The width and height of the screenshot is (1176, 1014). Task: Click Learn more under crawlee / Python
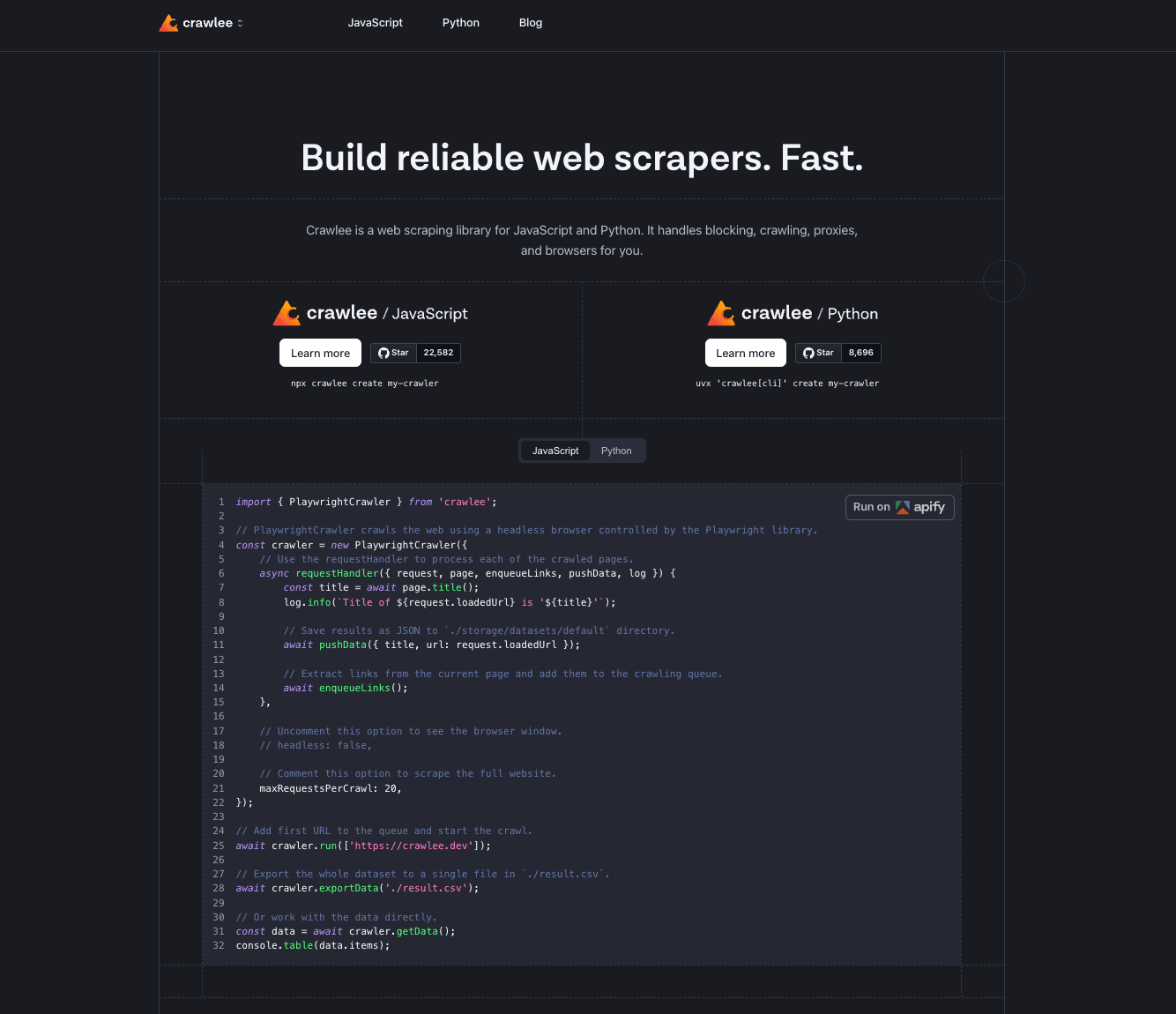746,353
